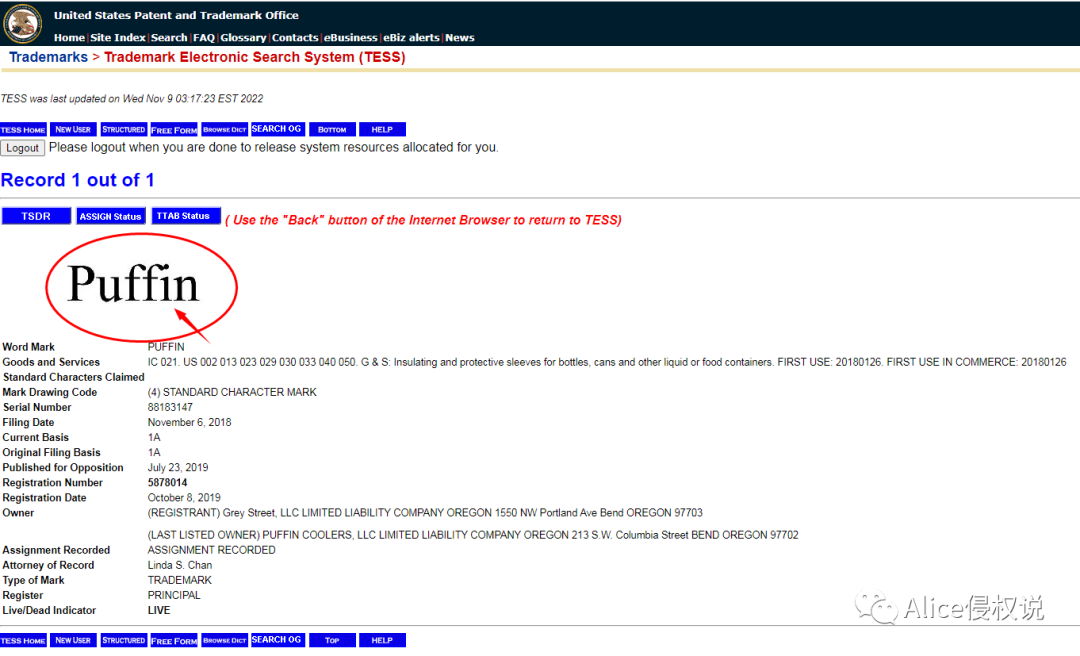Open the Site Index link
The image size is (1080, 656).
(118, 38)
